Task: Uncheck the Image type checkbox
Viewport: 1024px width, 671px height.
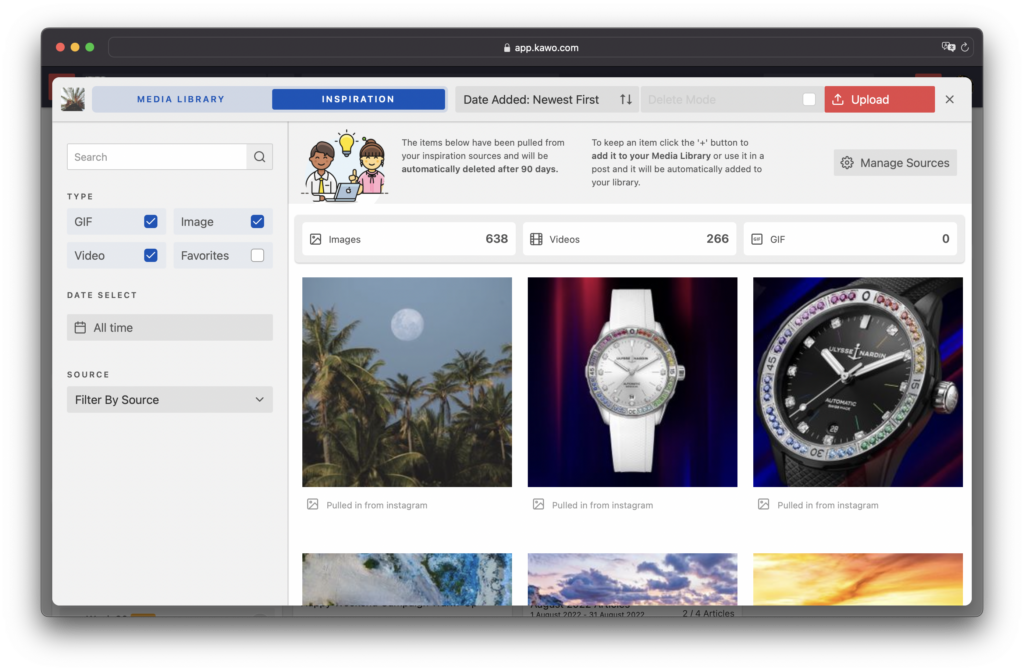Action: pos(257,221)
